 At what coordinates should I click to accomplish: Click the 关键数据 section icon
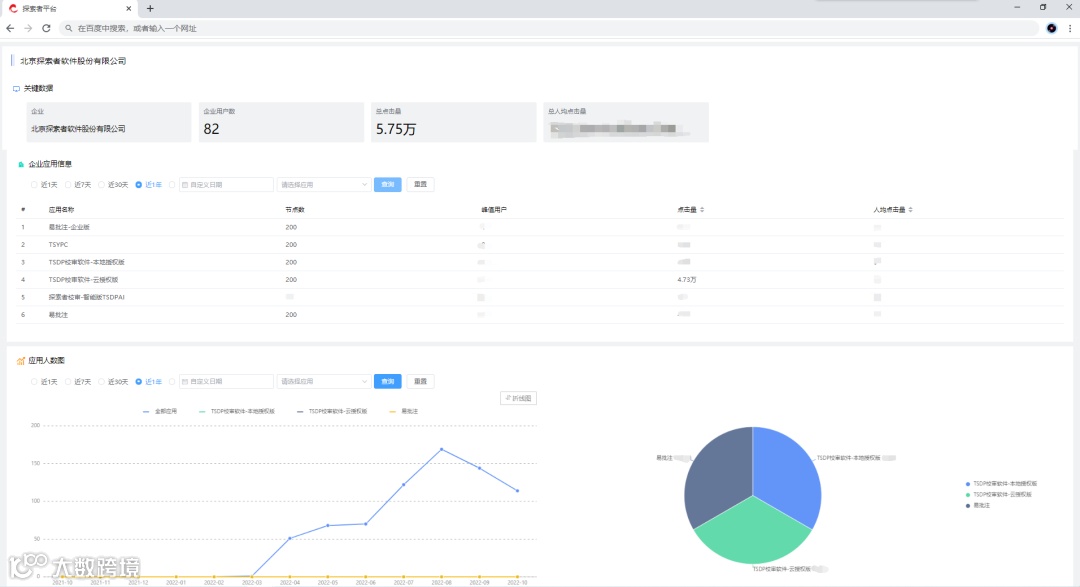pyautogui.click(x=17, y=88)
